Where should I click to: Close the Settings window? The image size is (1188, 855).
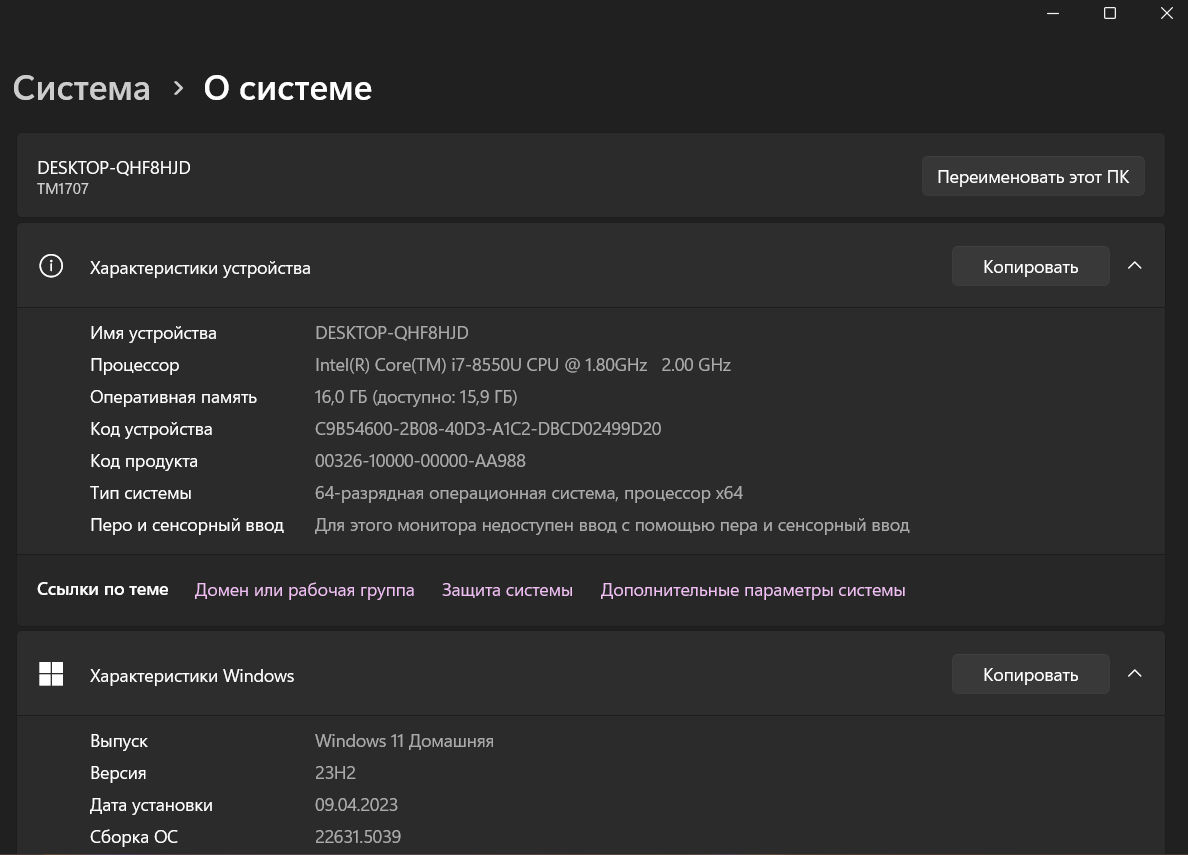[x=1167, y=13]
